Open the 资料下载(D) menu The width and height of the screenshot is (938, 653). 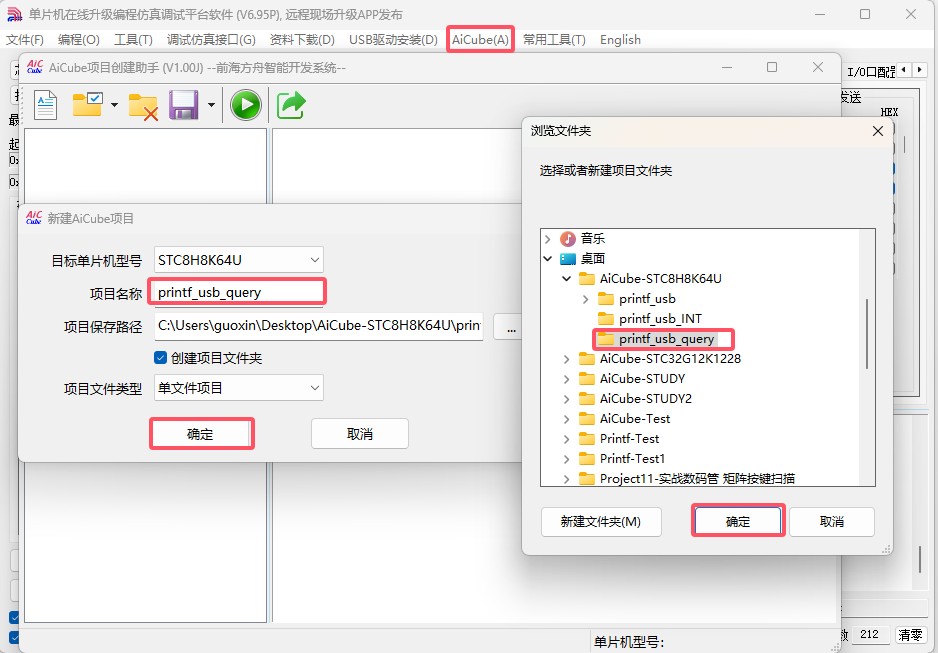click(x=302, y=39)
